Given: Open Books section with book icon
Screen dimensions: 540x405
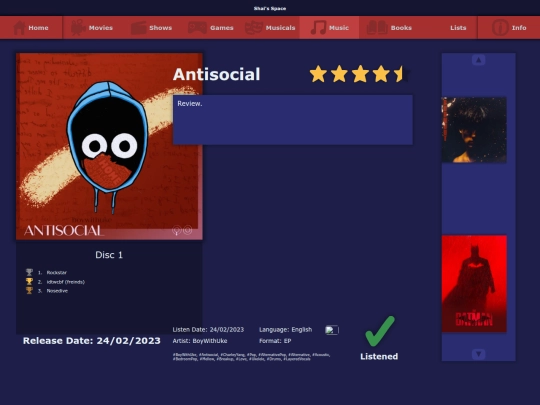Looking at the screenshot, I should [x=377, y=28].
